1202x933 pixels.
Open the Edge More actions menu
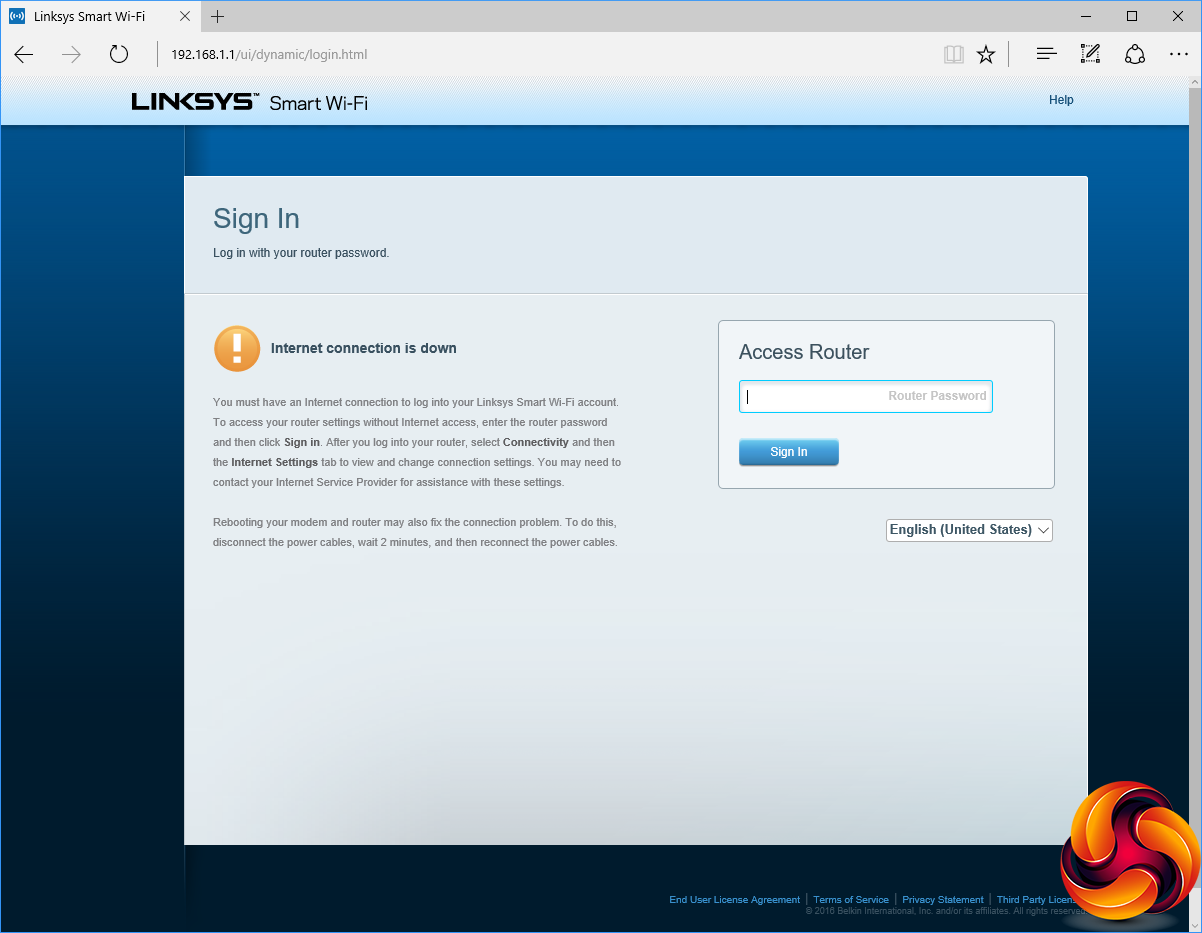(x=1179, y=54)
